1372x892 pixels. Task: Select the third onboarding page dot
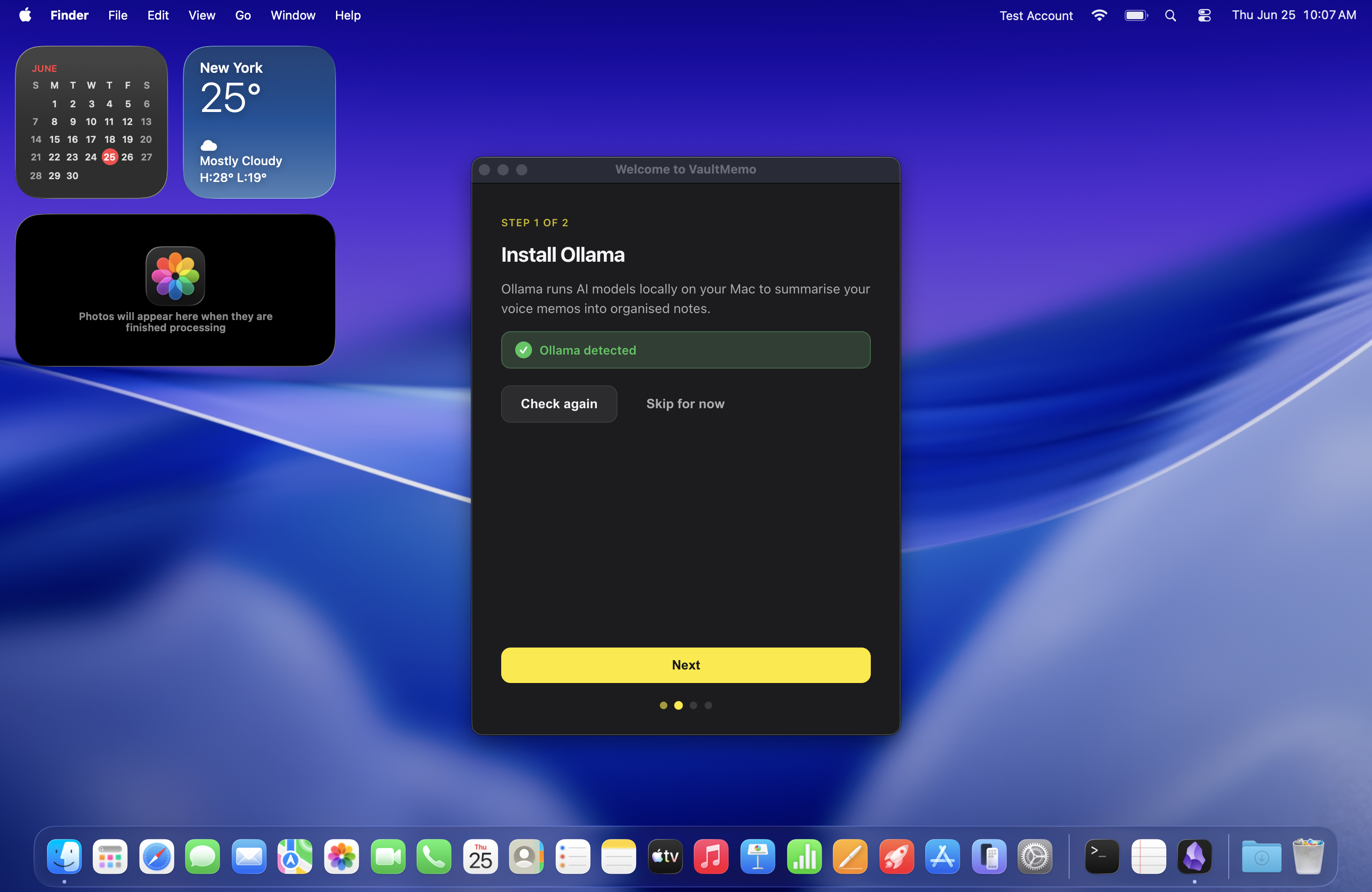[x=693, y=705]
